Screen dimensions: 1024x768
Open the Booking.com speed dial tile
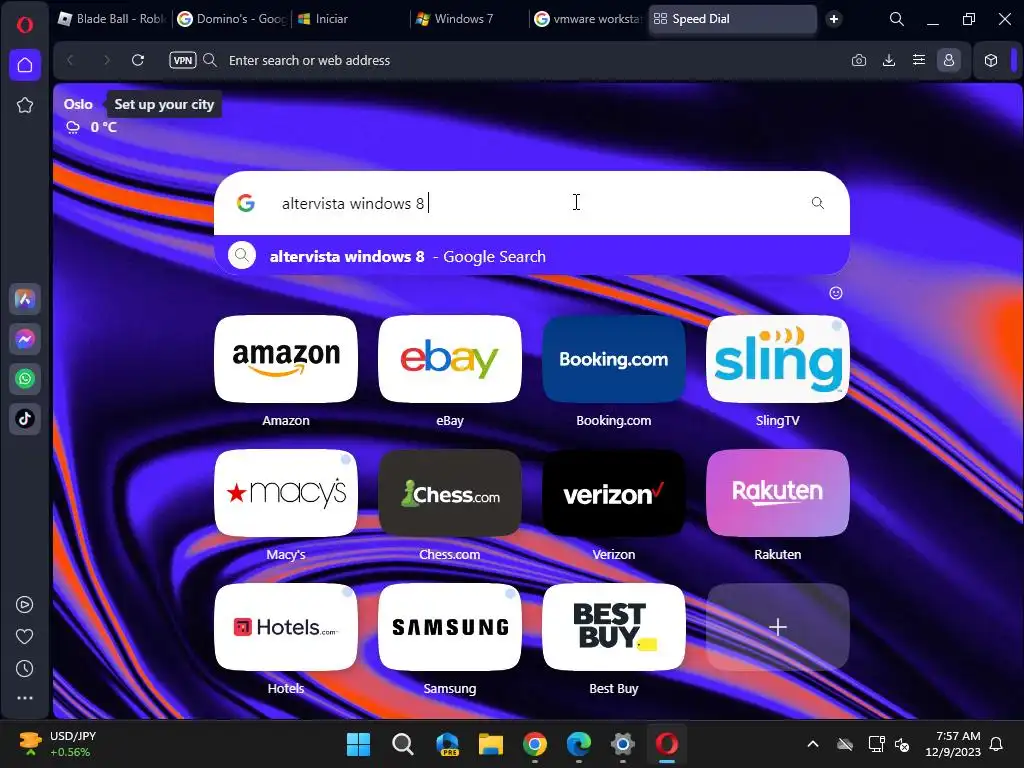(x=614, y=359)
